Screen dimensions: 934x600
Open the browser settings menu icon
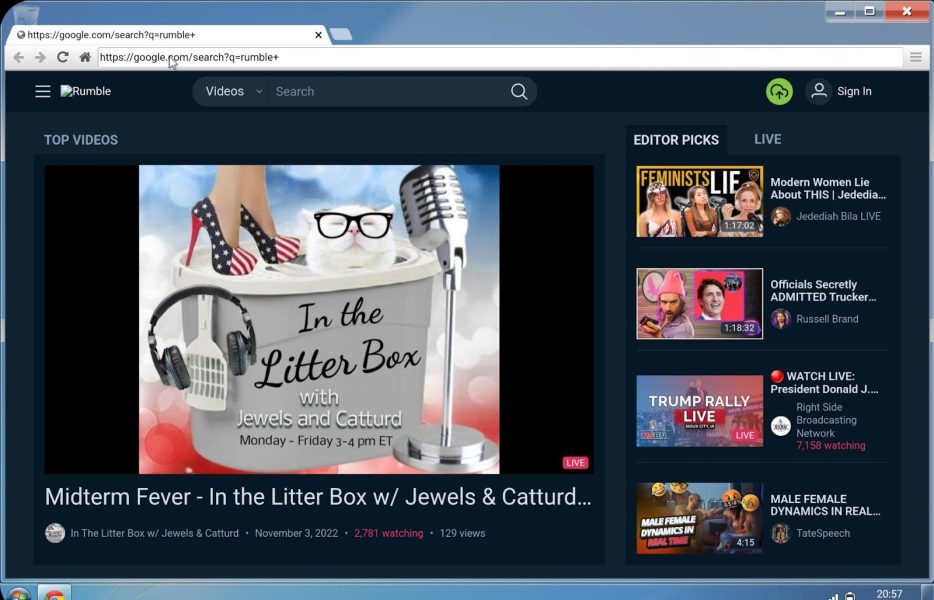tap(916, 57)
